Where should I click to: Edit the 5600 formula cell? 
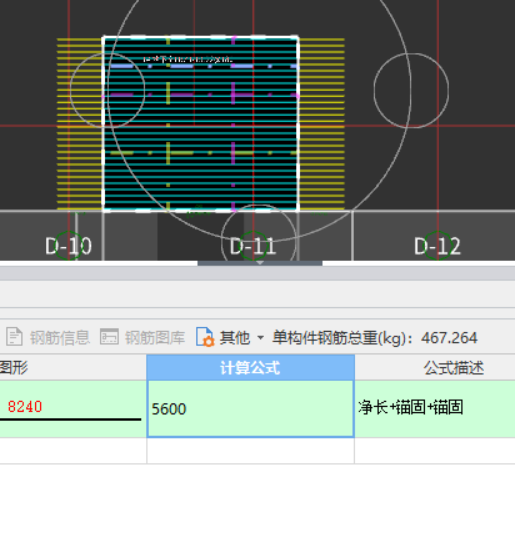pyautogui.click(x=250, y=409)
